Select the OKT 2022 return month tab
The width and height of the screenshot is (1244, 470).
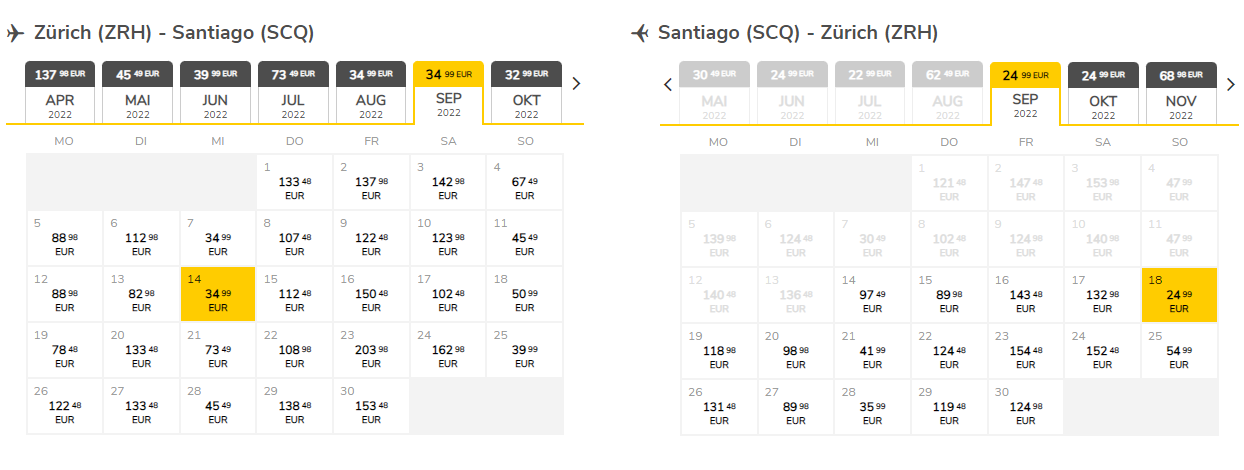[x=1103, y=94]
